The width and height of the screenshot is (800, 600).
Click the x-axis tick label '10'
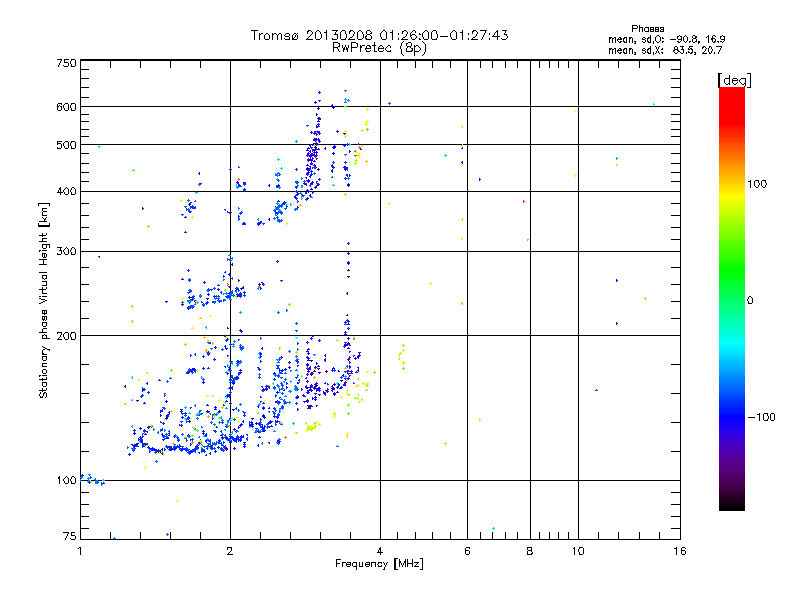[x=578, y=551]
